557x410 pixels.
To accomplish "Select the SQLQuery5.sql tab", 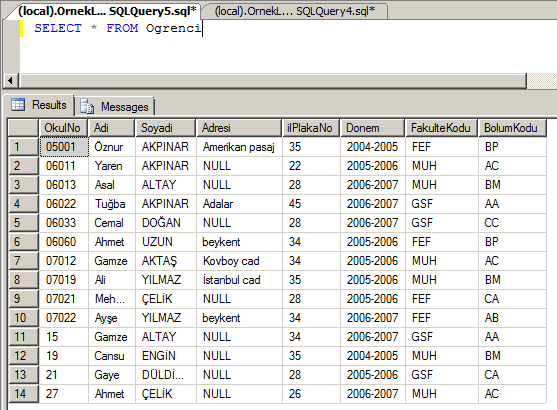I will pos(107,11).
